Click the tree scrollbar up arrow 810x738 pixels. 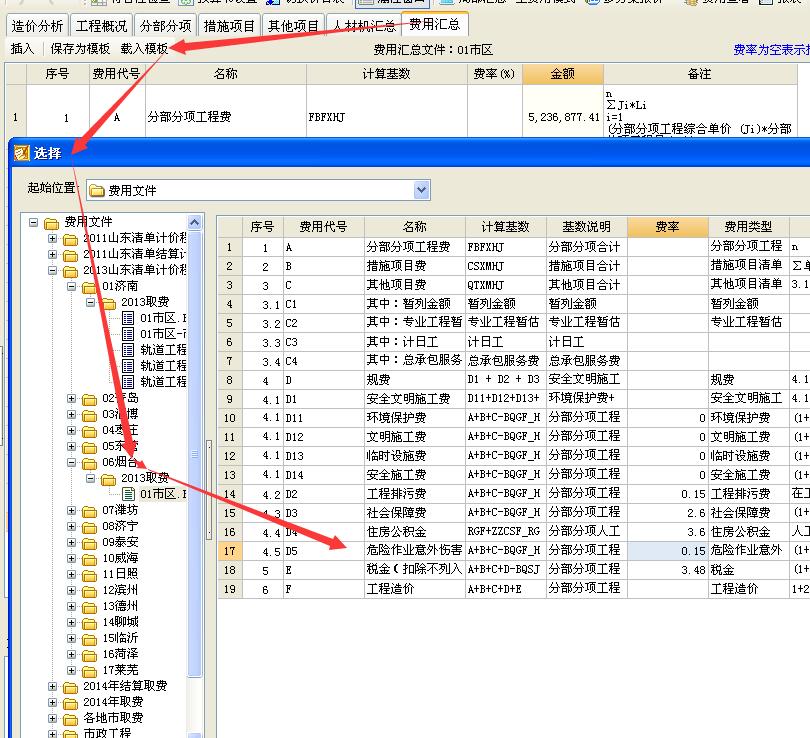[x=195, y=223]
